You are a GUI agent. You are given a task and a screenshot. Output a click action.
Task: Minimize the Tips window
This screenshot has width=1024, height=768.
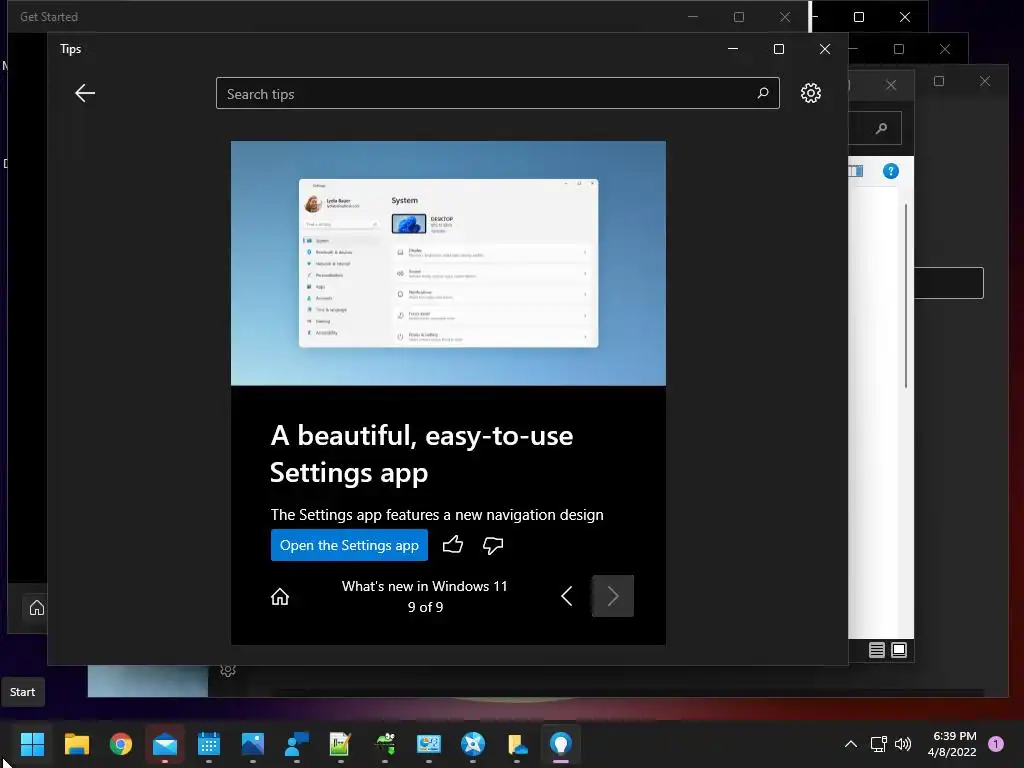733,49
